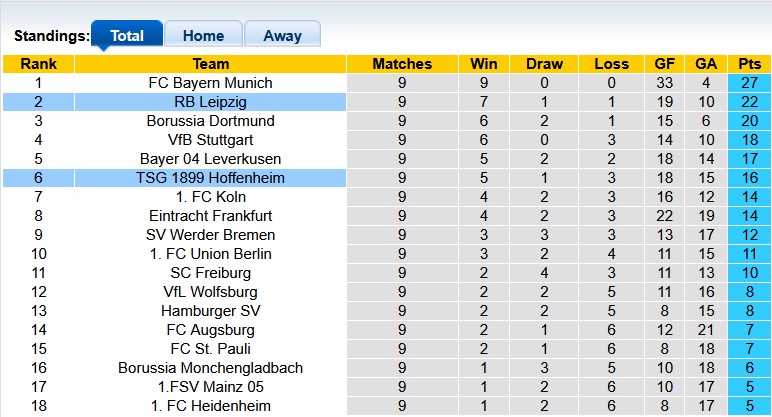Click on Borussia Monchengladbach

coord(210,368)
